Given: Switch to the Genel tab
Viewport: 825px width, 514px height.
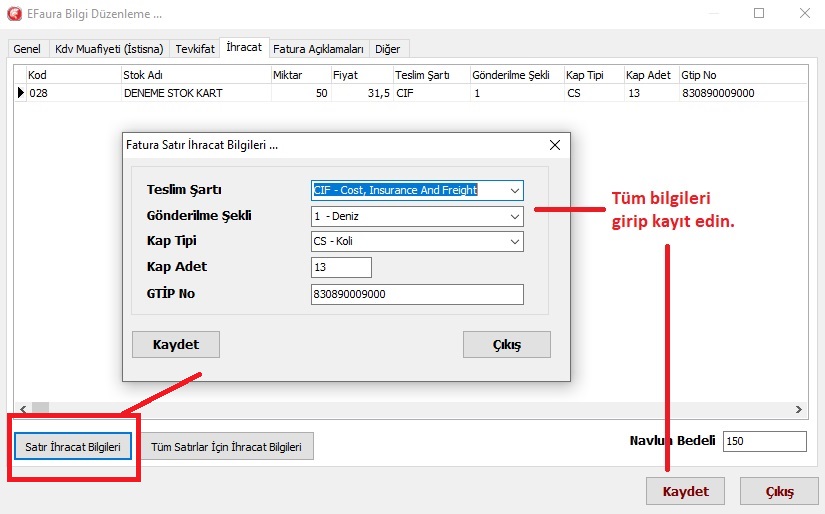Looking at the screenshot, I should click(27, 49).
